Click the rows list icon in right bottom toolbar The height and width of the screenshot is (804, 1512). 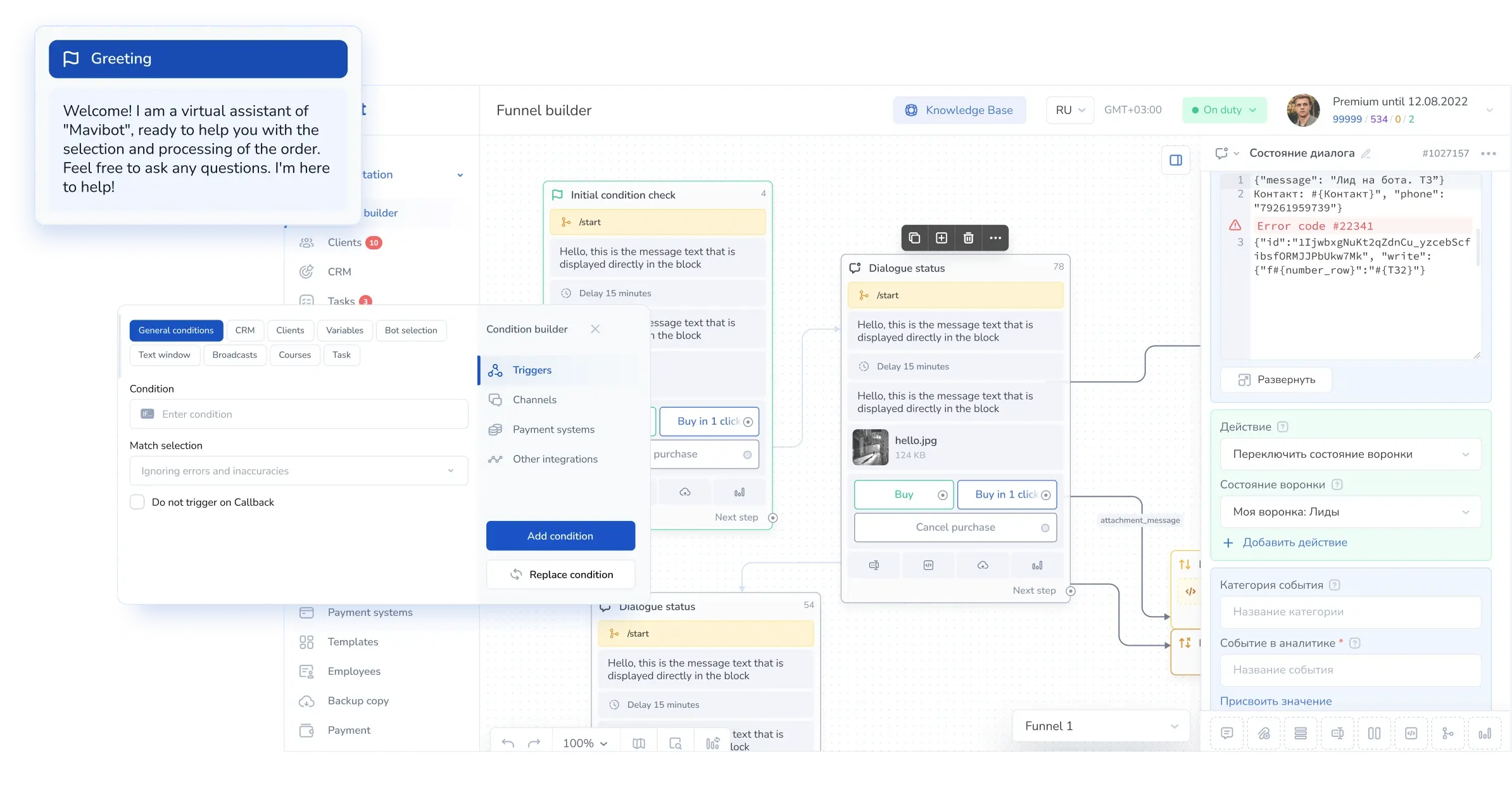(1301, 733)
